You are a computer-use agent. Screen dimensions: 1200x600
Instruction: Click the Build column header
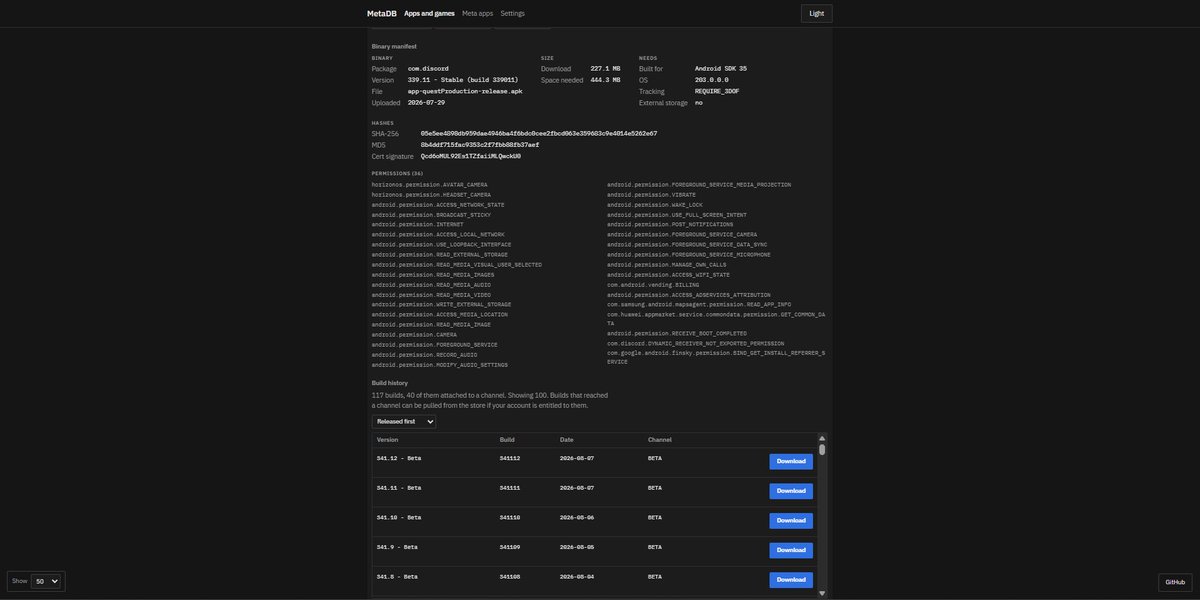[507, 440]
